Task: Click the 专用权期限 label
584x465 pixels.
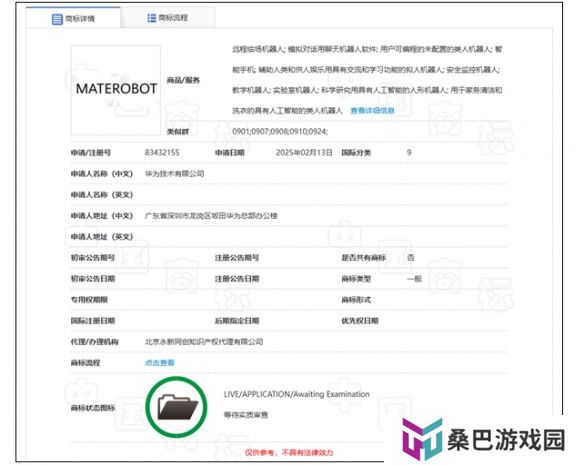Action: click(89, 300)
